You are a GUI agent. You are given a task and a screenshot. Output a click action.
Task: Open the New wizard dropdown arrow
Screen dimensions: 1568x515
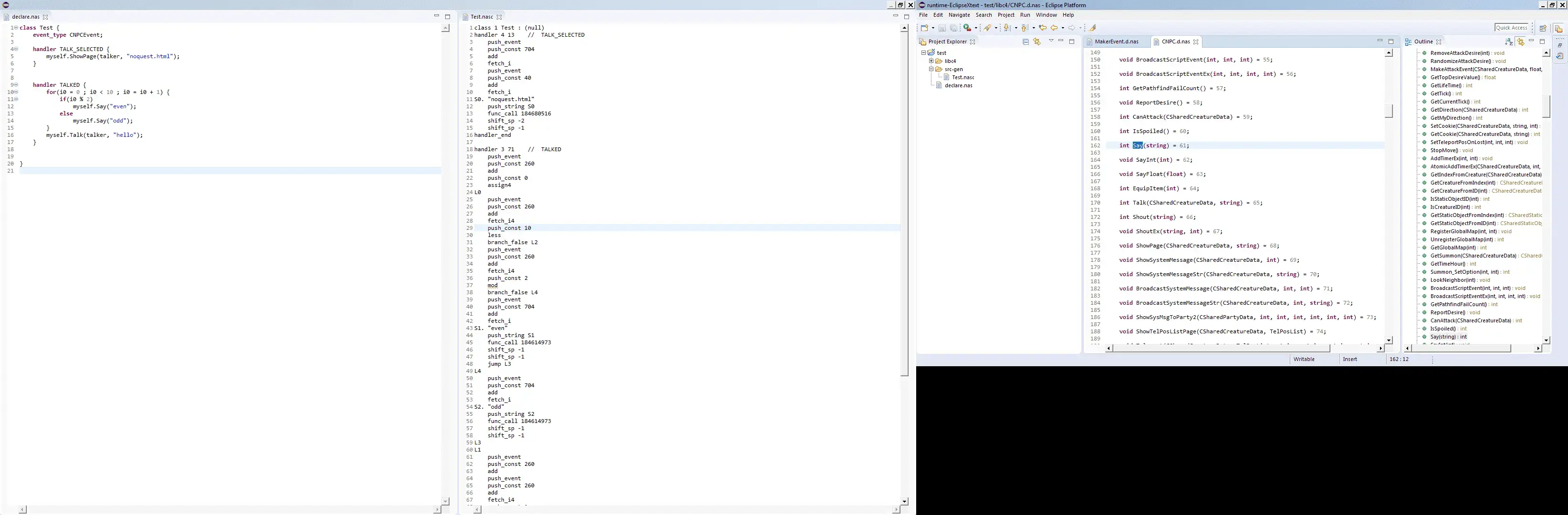click(x=933, y=28)
